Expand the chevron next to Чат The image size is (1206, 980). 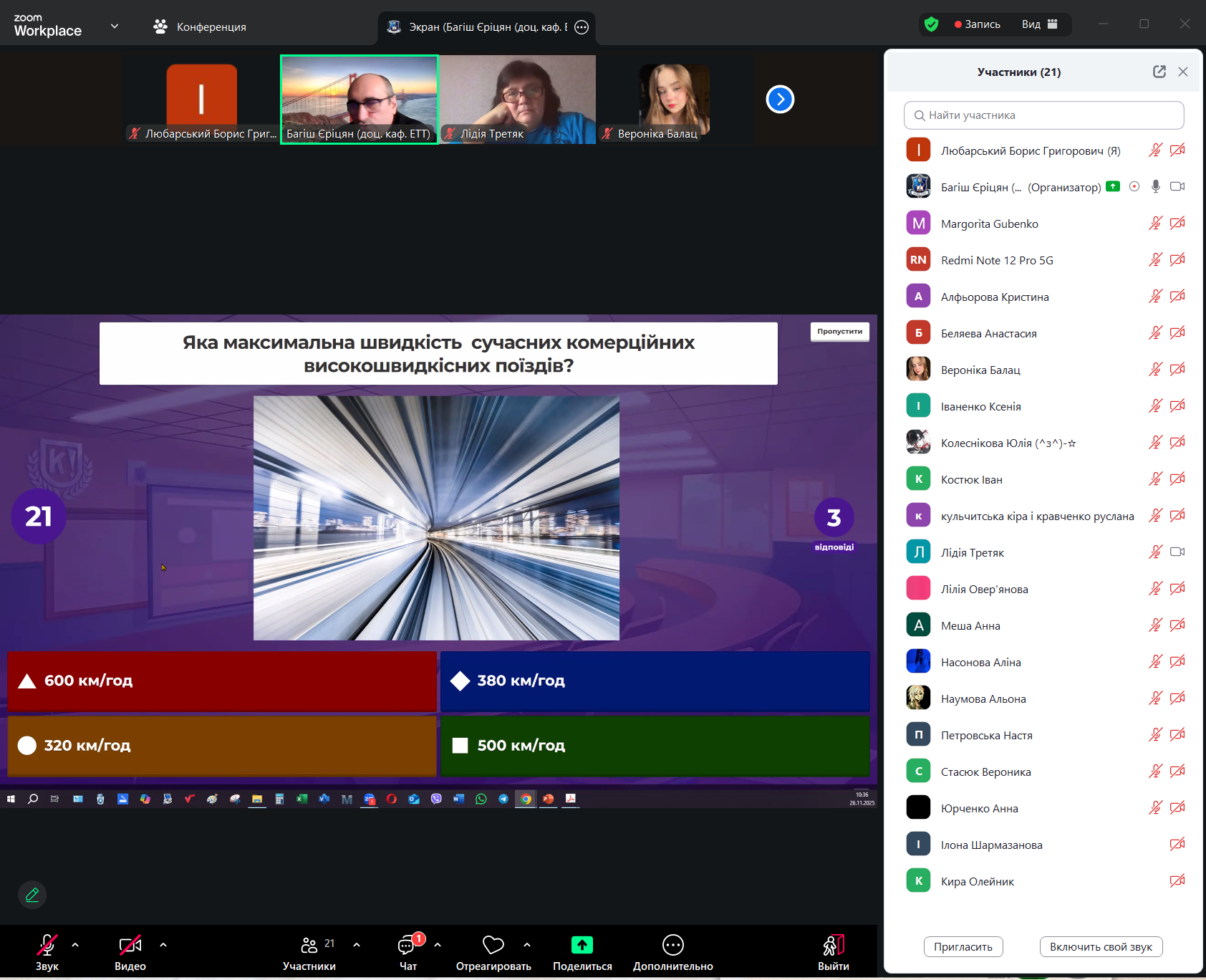click(438, 945)
